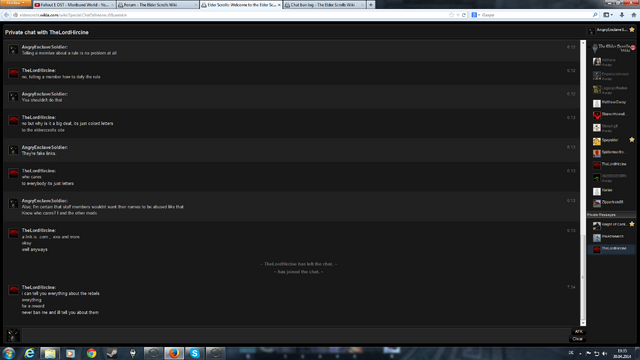Reload the page with the refresh icon
This screenshot has width=640, height=360.
464,15
